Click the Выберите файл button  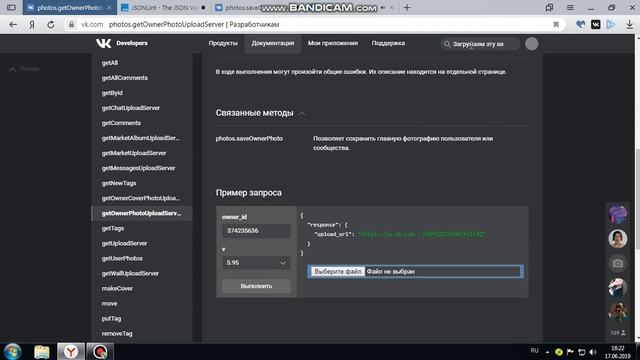[338, 271]
